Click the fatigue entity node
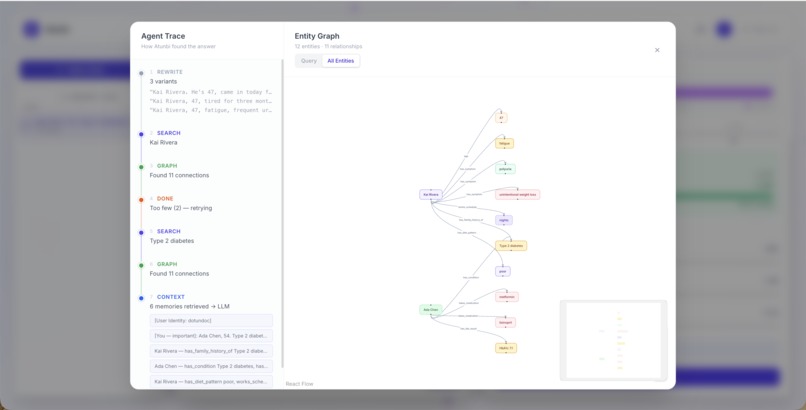The image size is (806, 410). [x=504, y=143]
